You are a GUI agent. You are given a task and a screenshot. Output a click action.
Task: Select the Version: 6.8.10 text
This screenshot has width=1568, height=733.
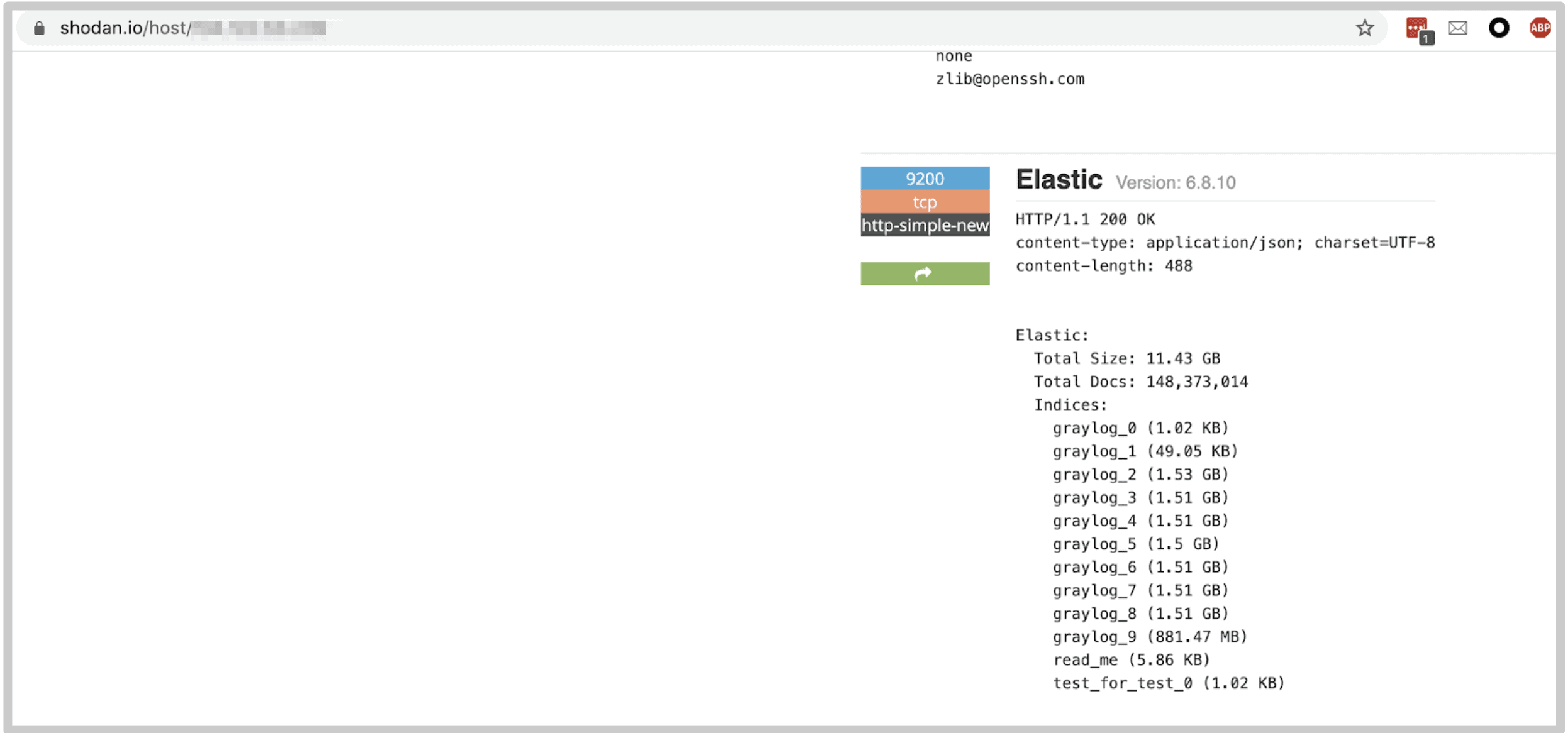click(1176, 183)
